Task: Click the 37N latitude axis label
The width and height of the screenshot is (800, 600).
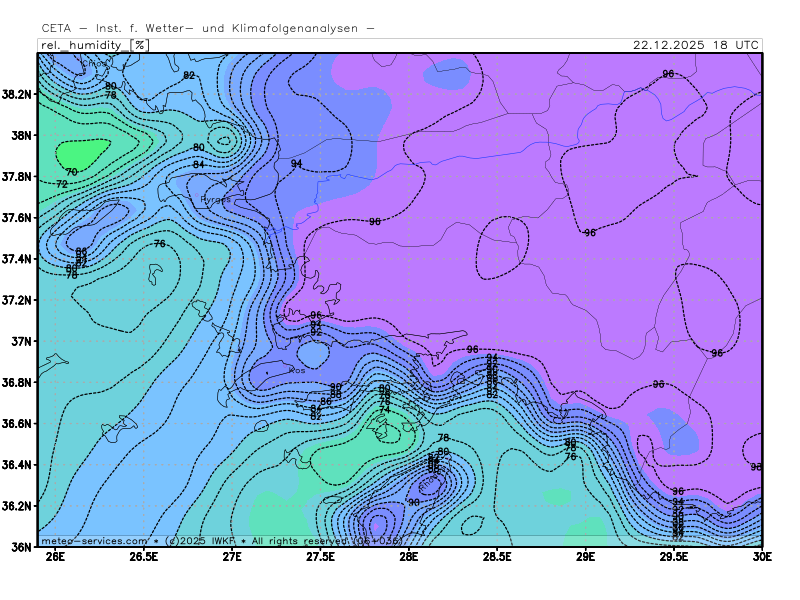Action: 19,341
